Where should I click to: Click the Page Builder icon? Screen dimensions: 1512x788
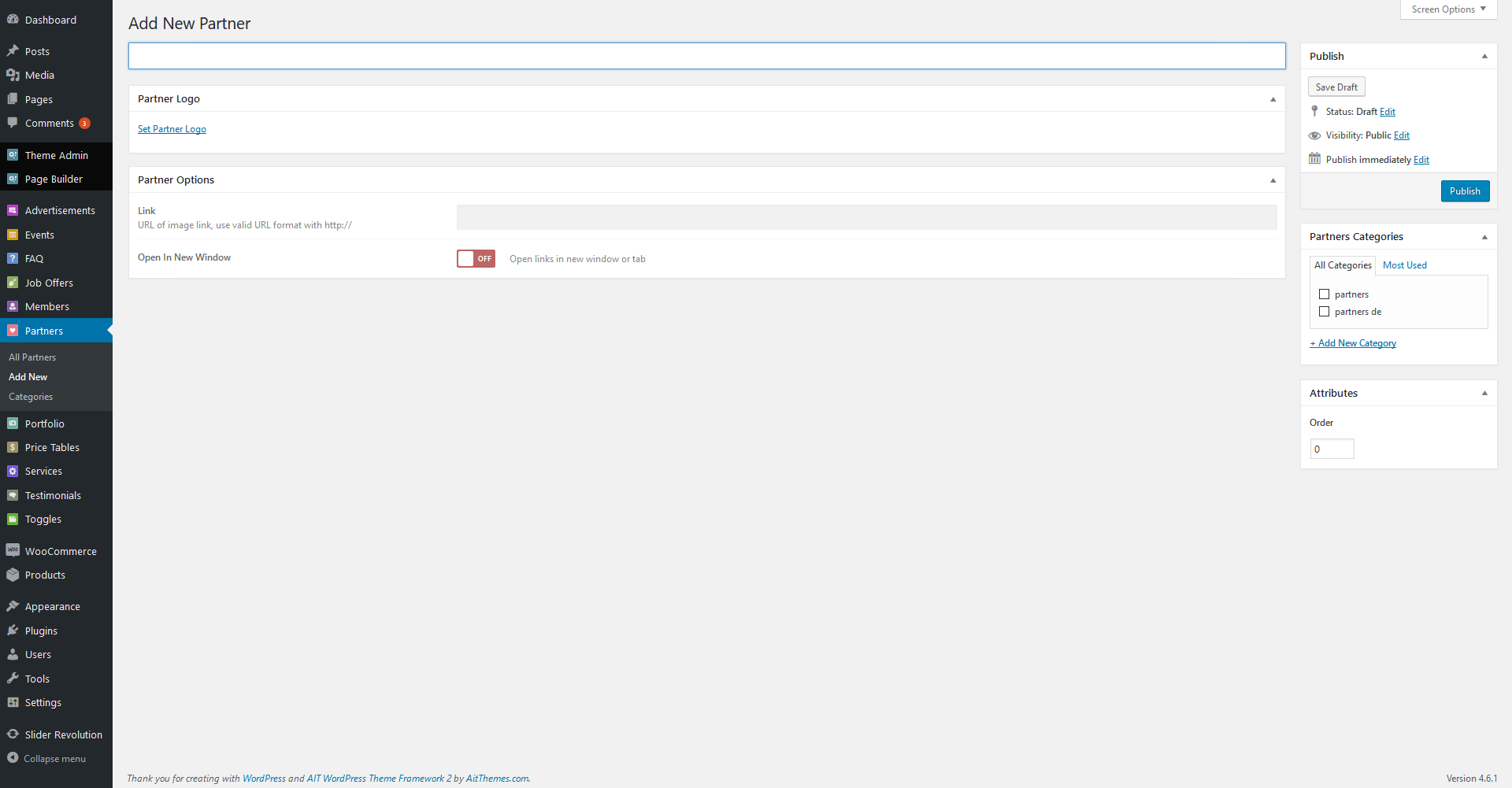13,179
